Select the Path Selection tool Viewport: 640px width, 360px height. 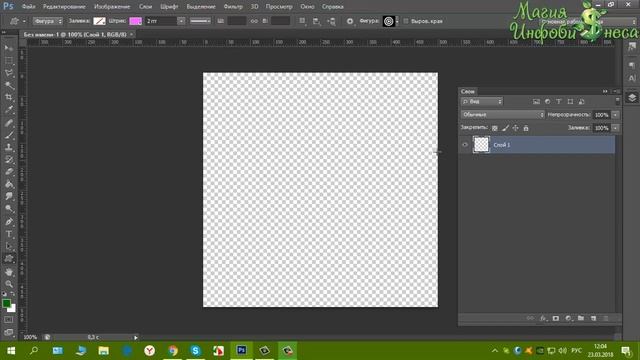click(x=9, y=247)
